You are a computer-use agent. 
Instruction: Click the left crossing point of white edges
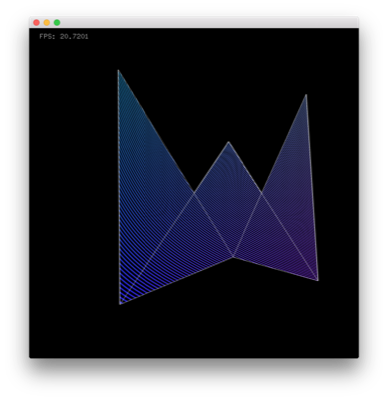click(x=194, y=192)
